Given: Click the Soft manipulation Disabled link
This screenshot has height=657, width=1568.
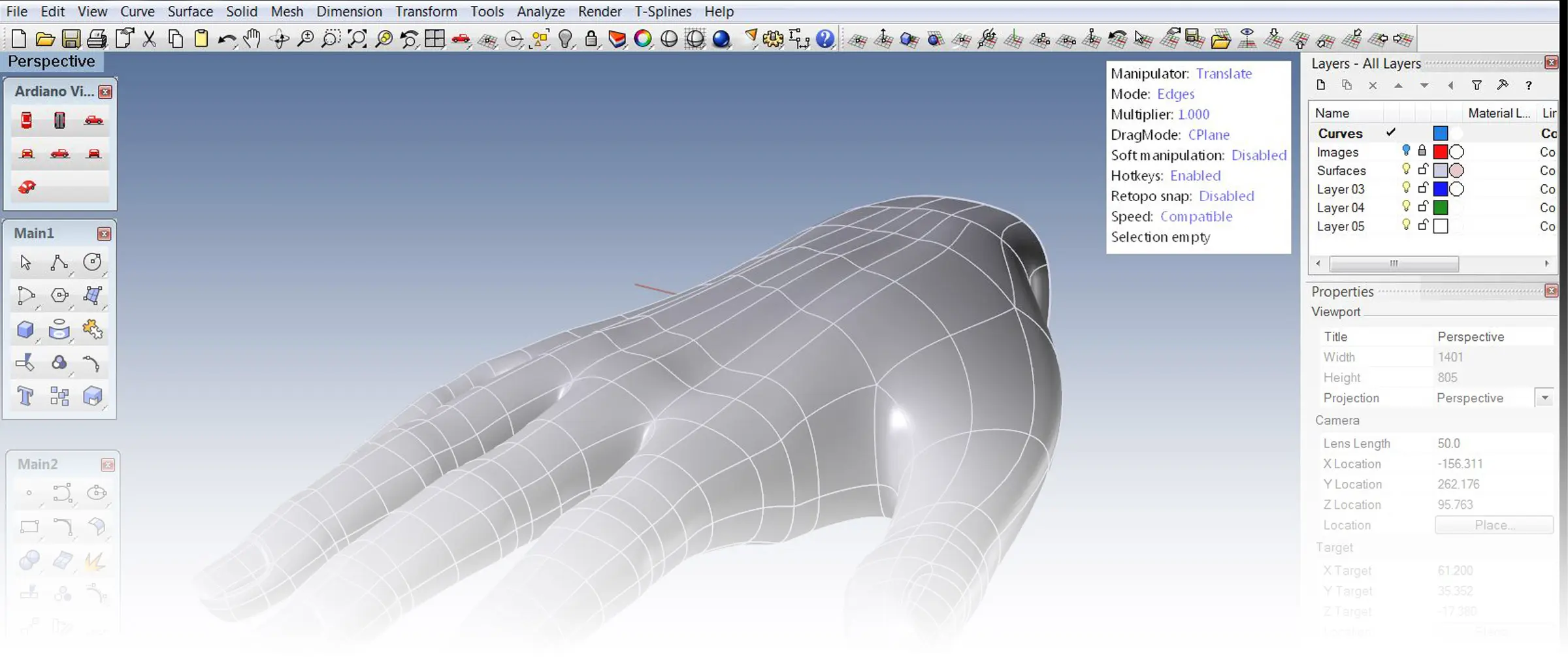Looking at the screenshot, I should pyautogui.click(x=1258, y=155).
